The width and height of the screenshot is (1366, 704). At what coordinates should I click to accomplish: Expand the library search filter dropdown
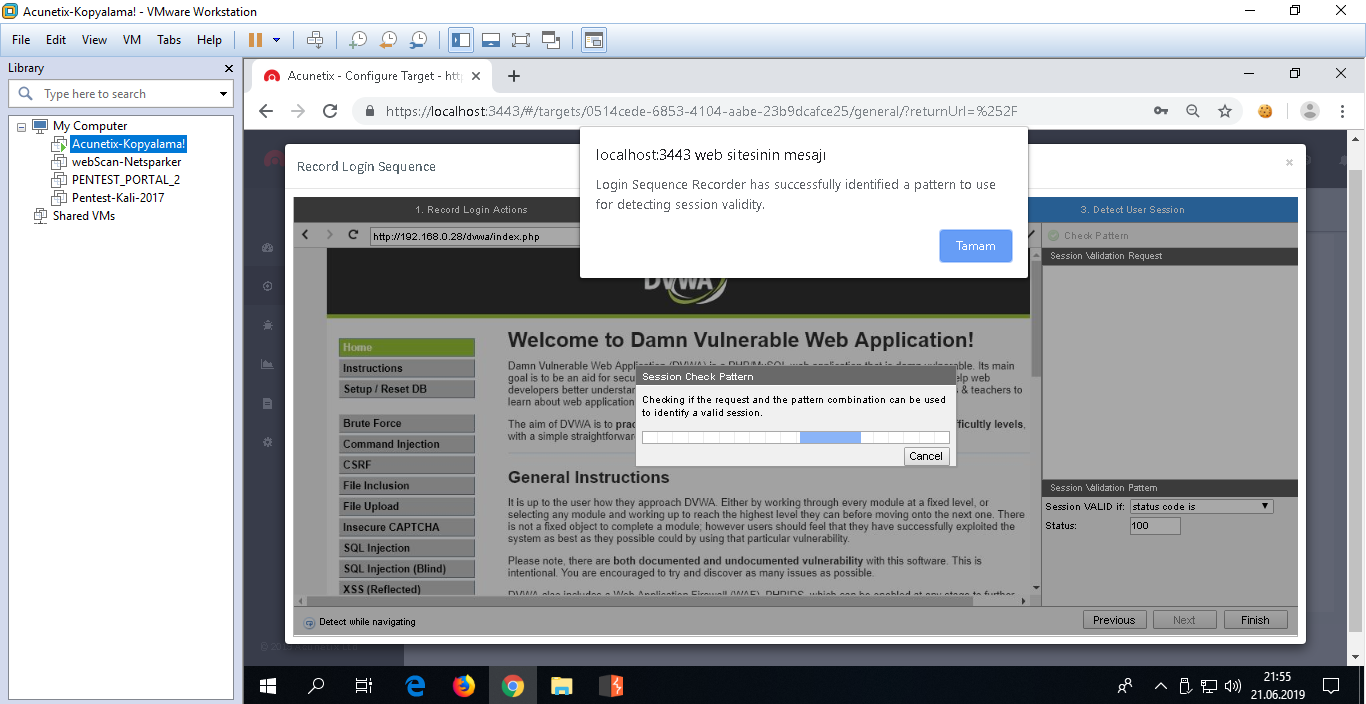[223, 94]
